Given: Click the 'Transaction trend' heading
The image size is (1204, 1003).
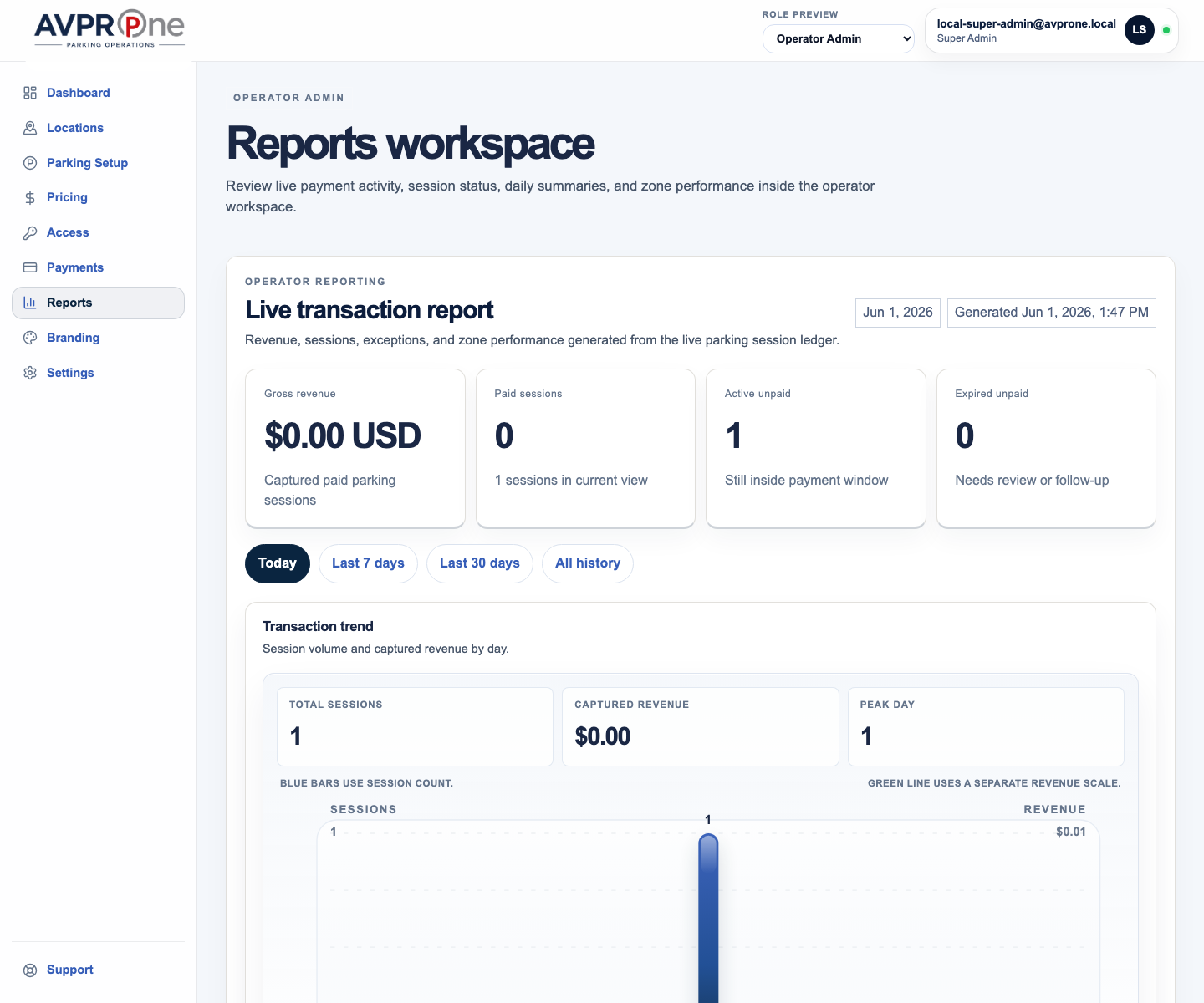Looking at the screenshot, I should pos(318,626).
